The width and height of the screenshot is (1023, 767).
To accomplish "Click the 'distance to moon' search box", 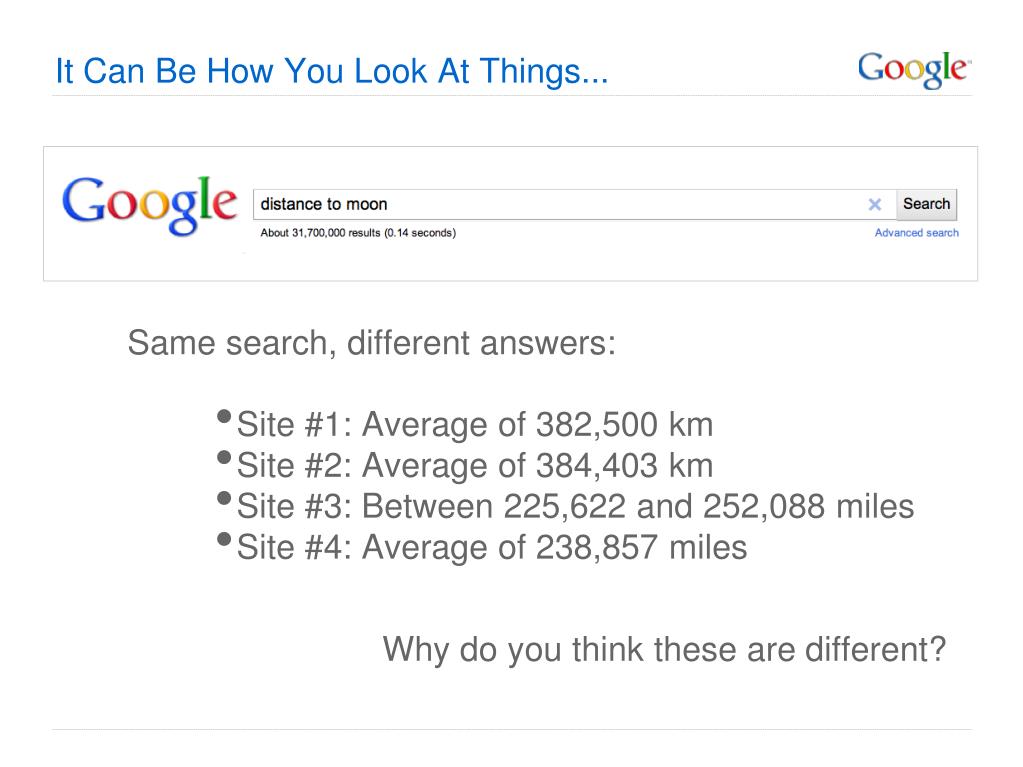I will [x=574, y=204].
